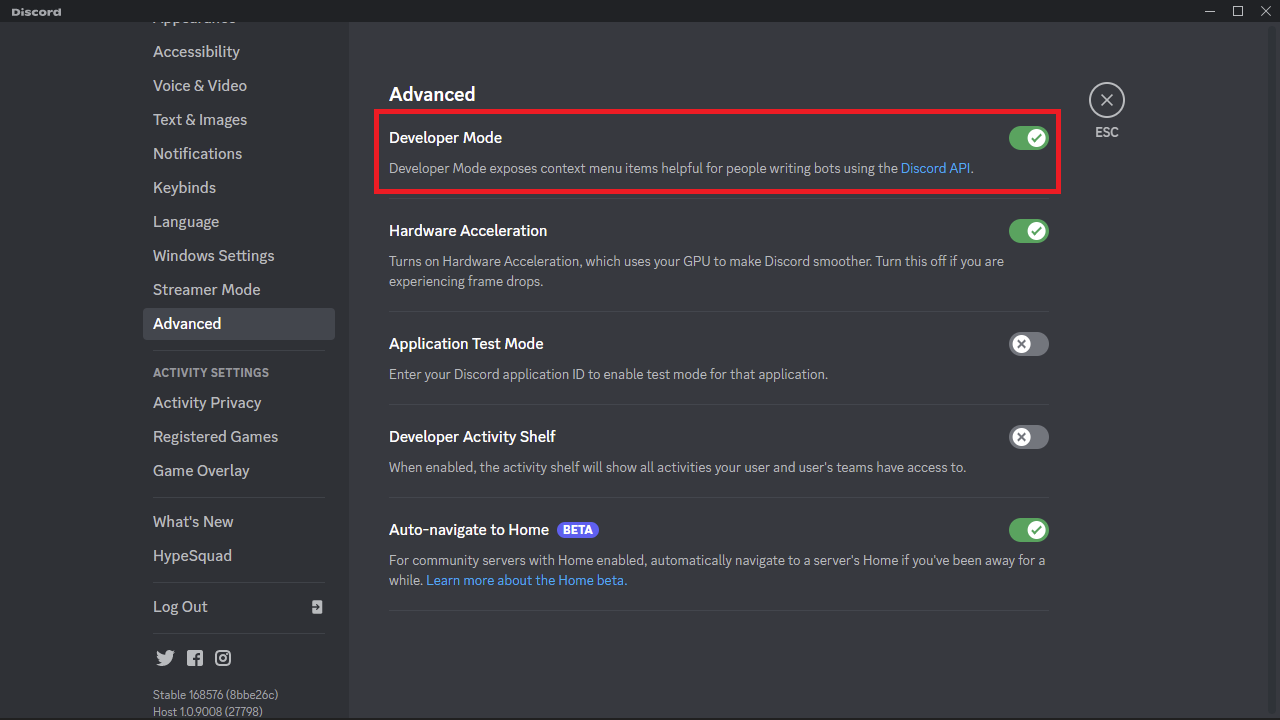Select the Keybinds settings item
The image size is (1280, 720).
(x=238, y=188)
